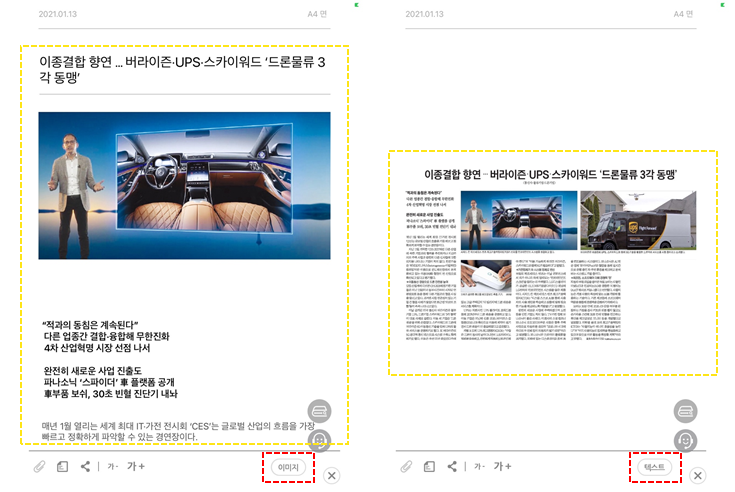Close the page-image article panel with the X

click(x=698, y=476)
